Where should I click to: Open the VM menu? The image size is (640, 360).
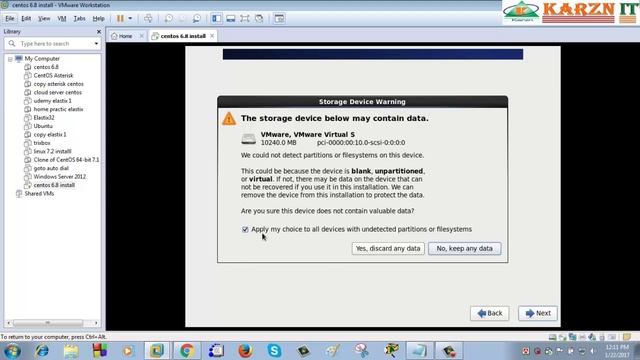pyautogui.click(x=62, y=18)
